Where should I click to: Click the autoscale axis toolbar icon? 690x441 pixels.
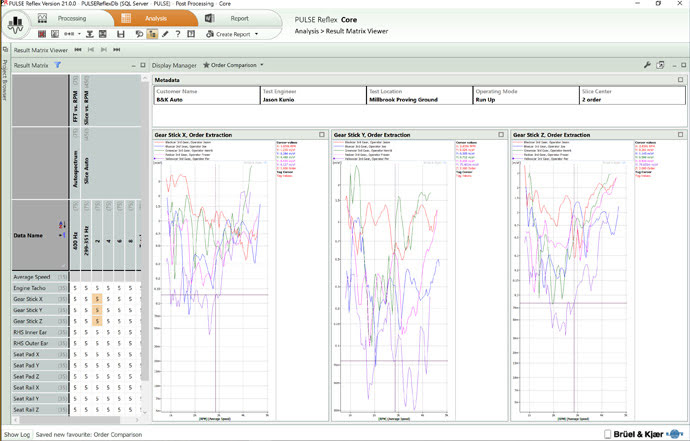click(x=90, y=34)
